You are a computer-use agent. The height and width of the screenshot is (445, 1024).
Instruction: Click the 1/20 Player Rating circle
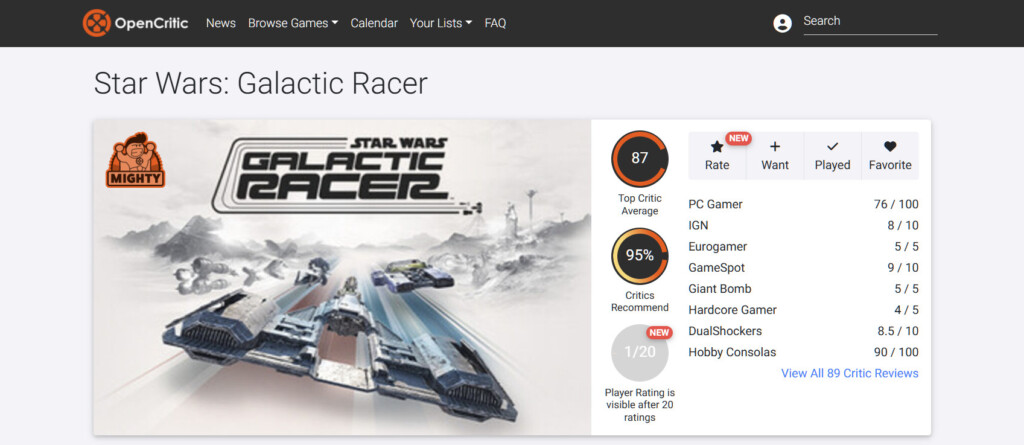point(639,352)
